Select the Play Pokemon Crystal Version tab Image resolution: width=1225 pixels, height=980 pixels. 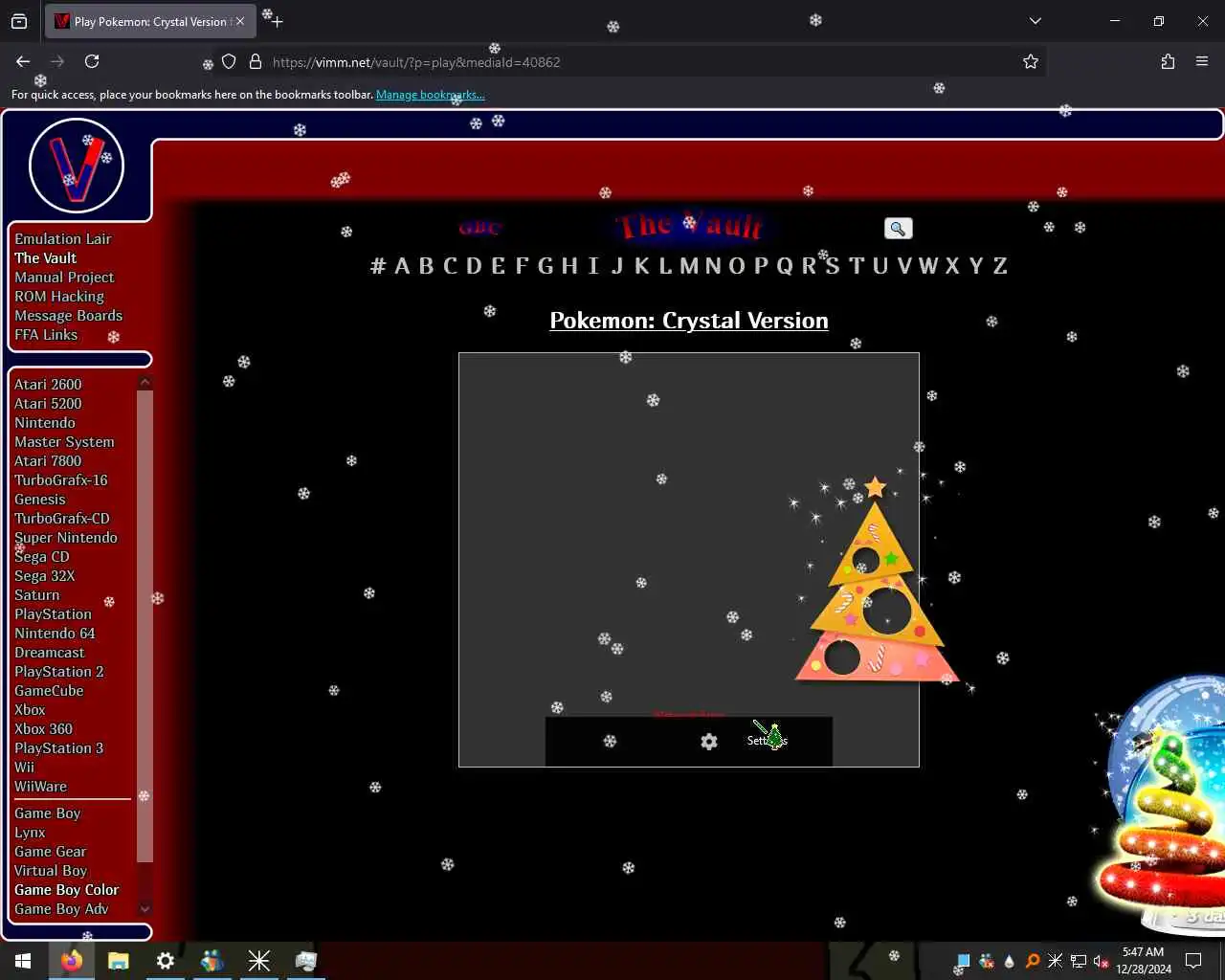pos(149,21)
